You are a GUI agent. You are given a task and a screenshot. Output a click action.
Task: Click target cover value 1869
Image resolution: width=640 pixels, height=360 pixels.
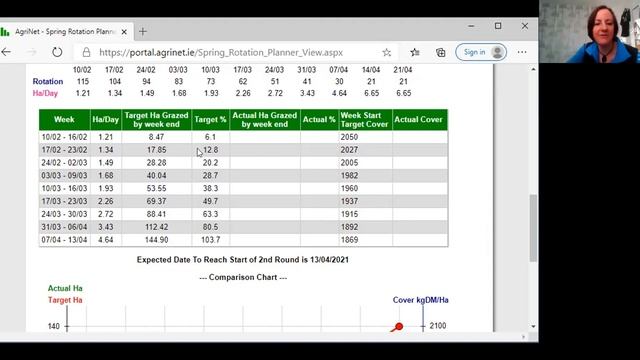[x=349, y=240]
